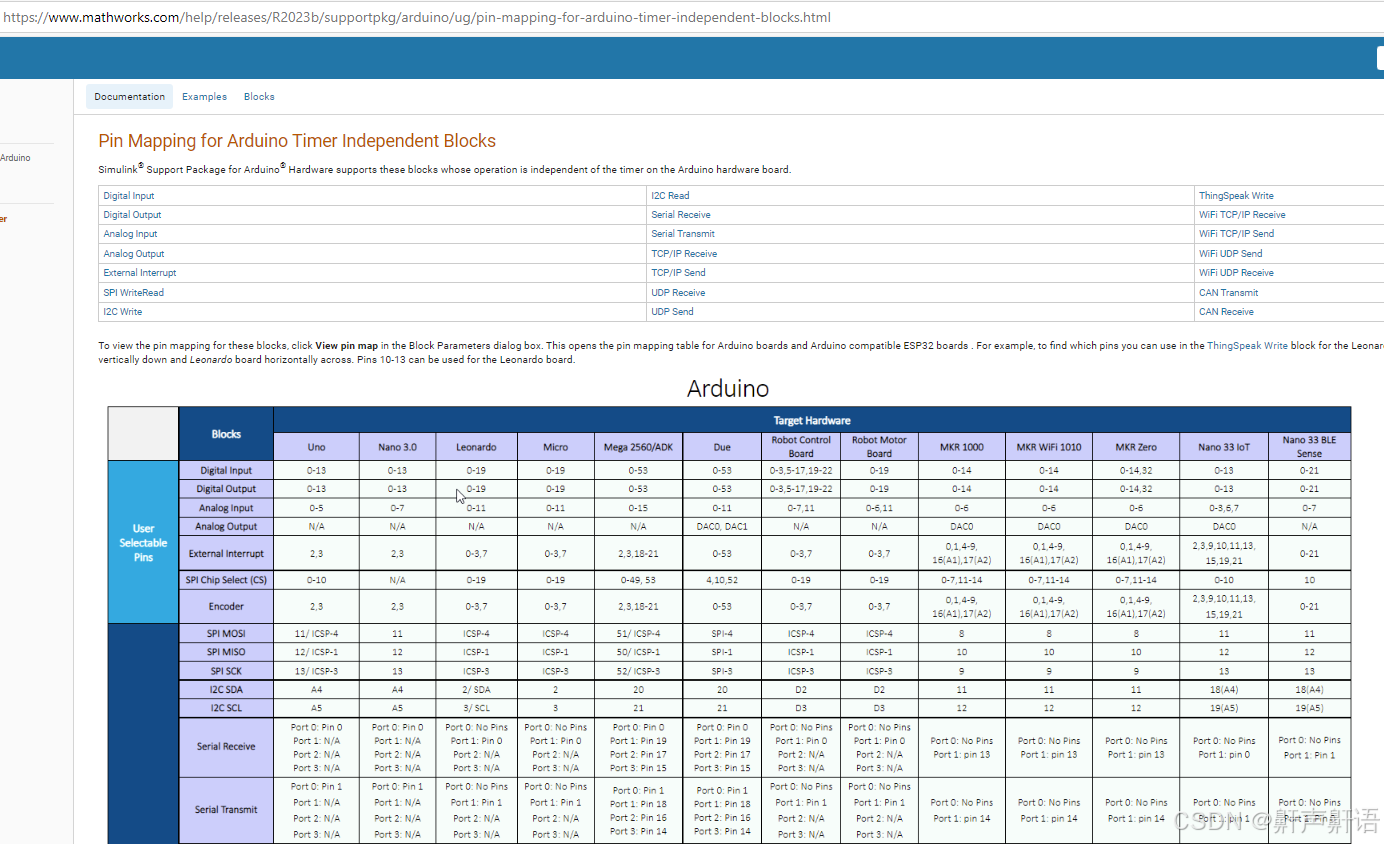1384x844 pixels.
Task: Open the External Interrupt link in the blocks list
Action: (x=140, y=273)
